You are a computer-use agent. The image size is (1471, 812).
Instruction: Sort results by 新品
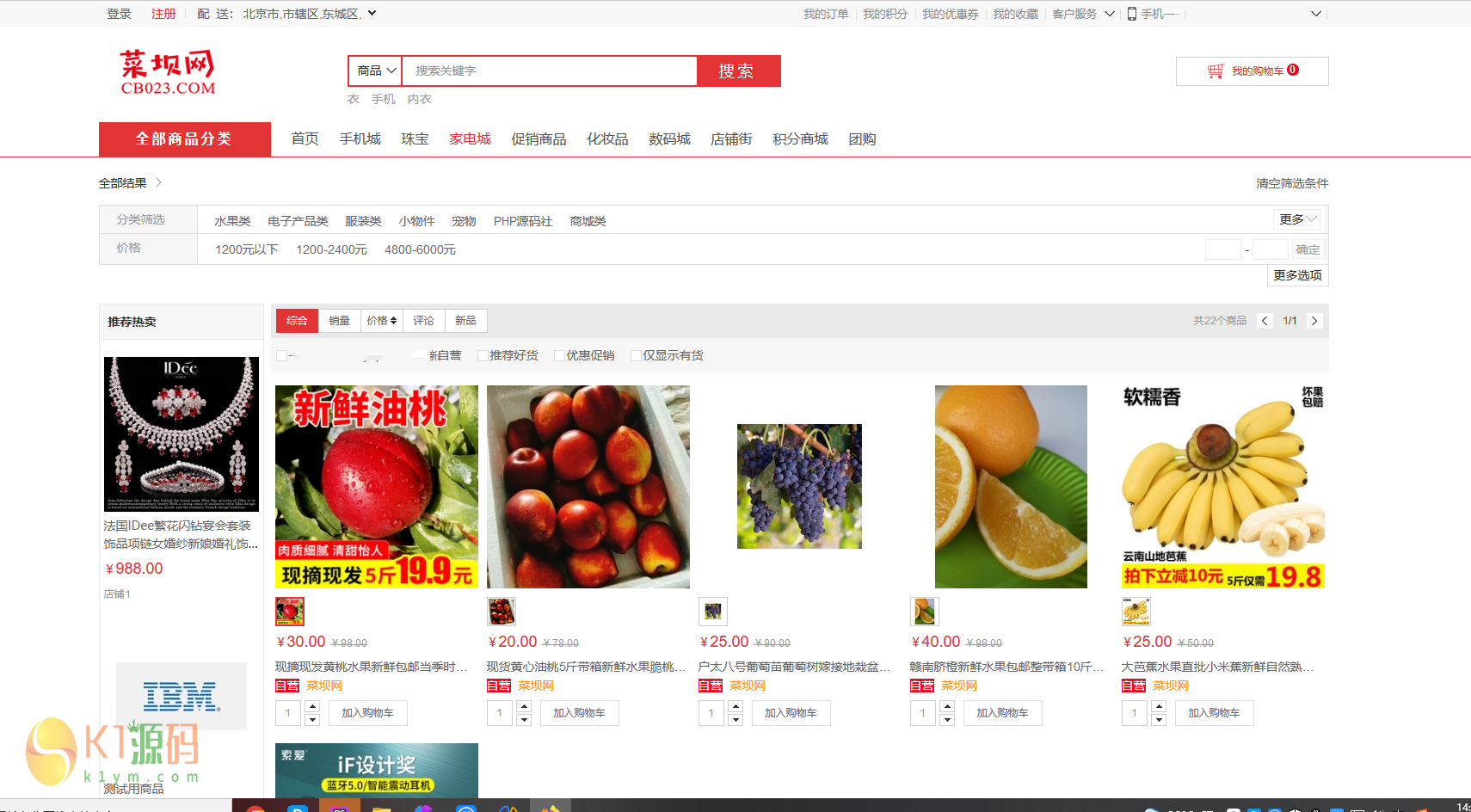pyautogui.click(x=465, y=321)
